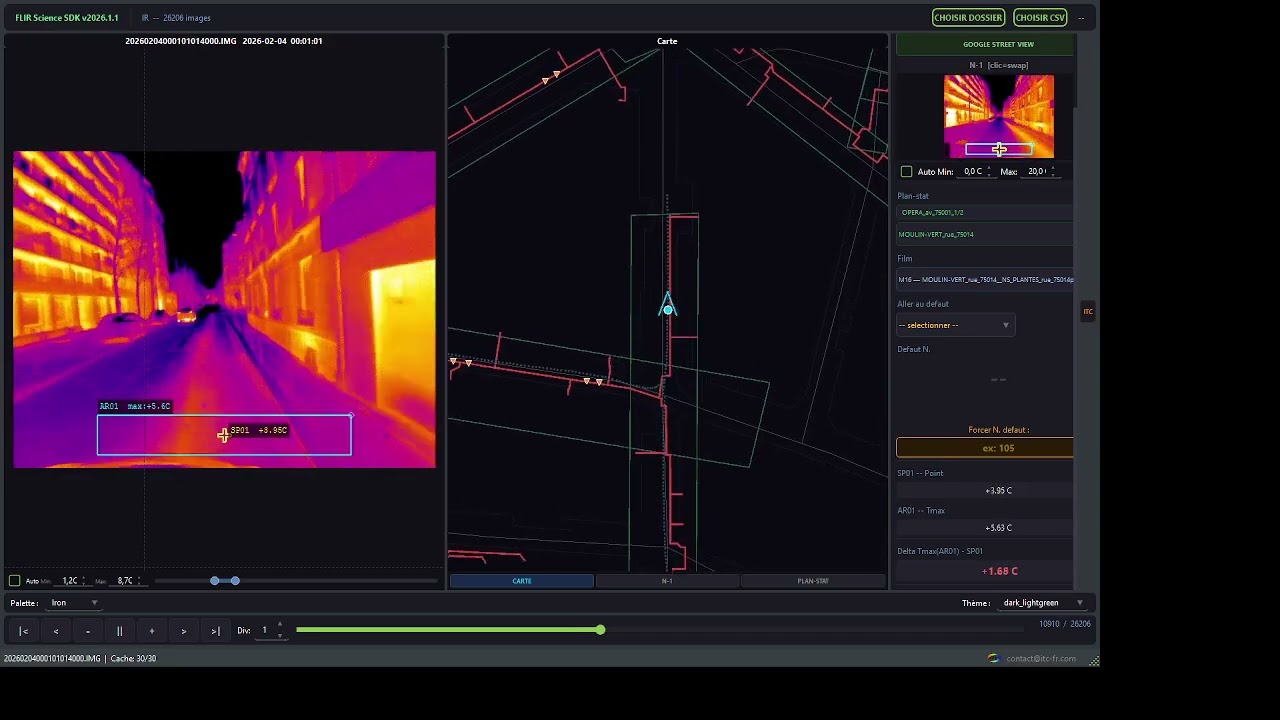Screen dimensions: 1280x720
Task: Jump to the last frame
Action: point(216,631)
